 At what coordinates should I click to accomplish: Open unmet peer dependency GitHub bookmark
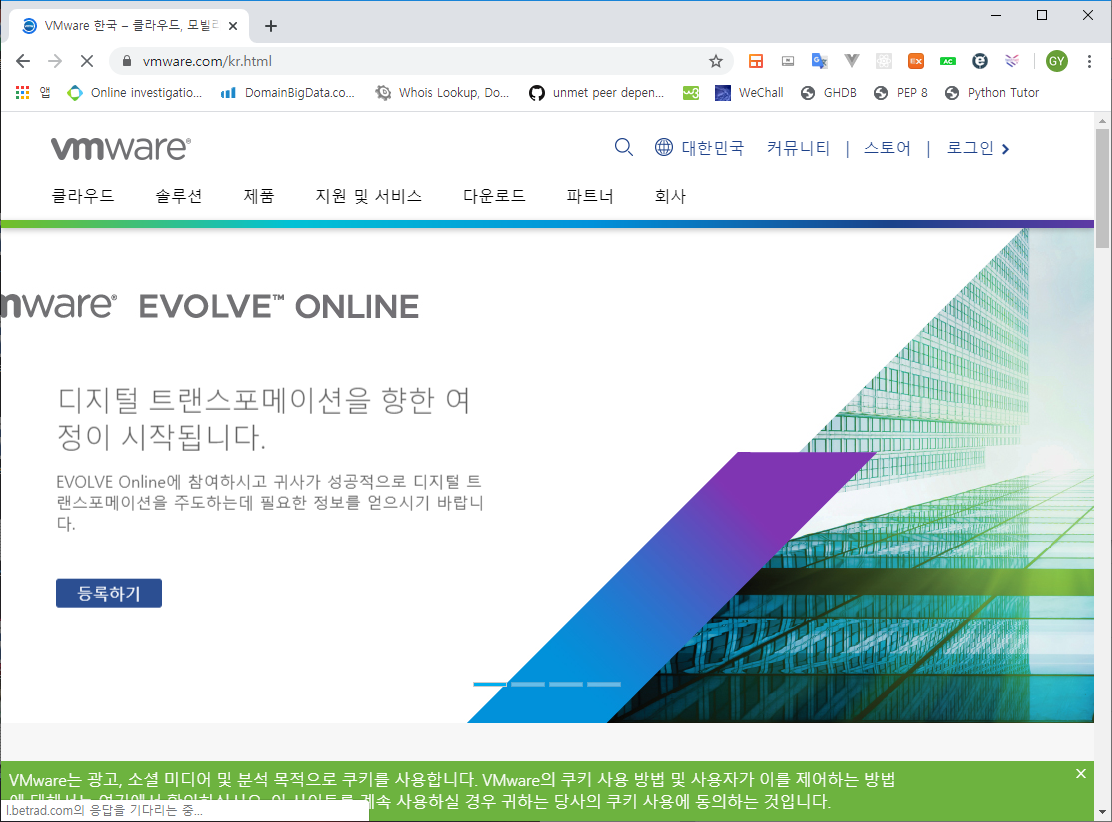[x=596, y=92]
